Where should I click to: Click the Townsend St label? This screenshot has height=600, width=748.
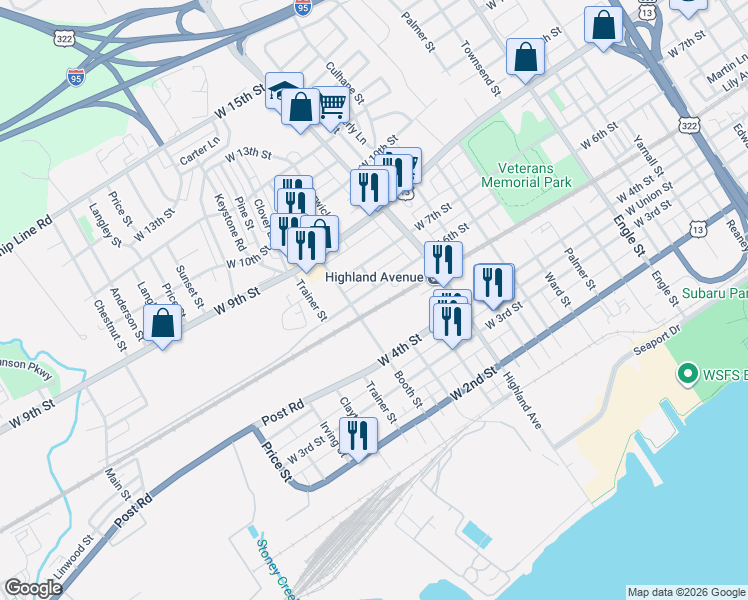coord(481,68)
